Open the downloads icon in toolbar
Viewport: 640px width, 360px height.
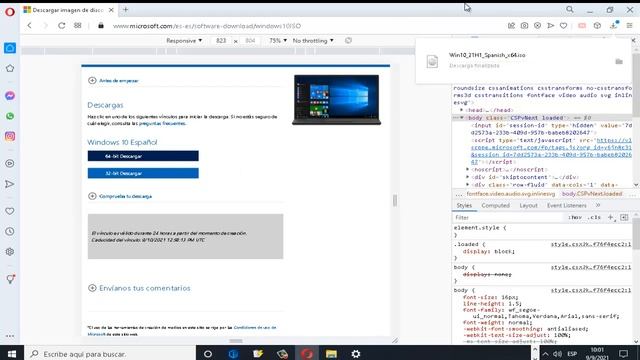click(613, 25)
